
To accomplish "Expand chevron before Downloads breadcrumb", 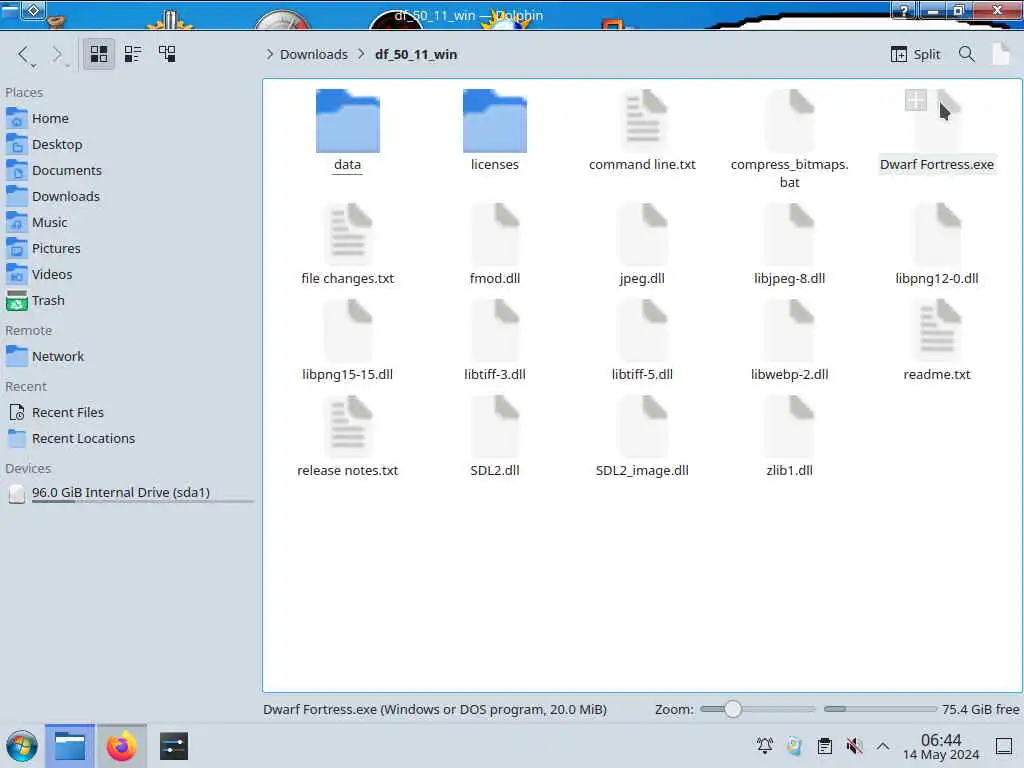I will (269, 54).
